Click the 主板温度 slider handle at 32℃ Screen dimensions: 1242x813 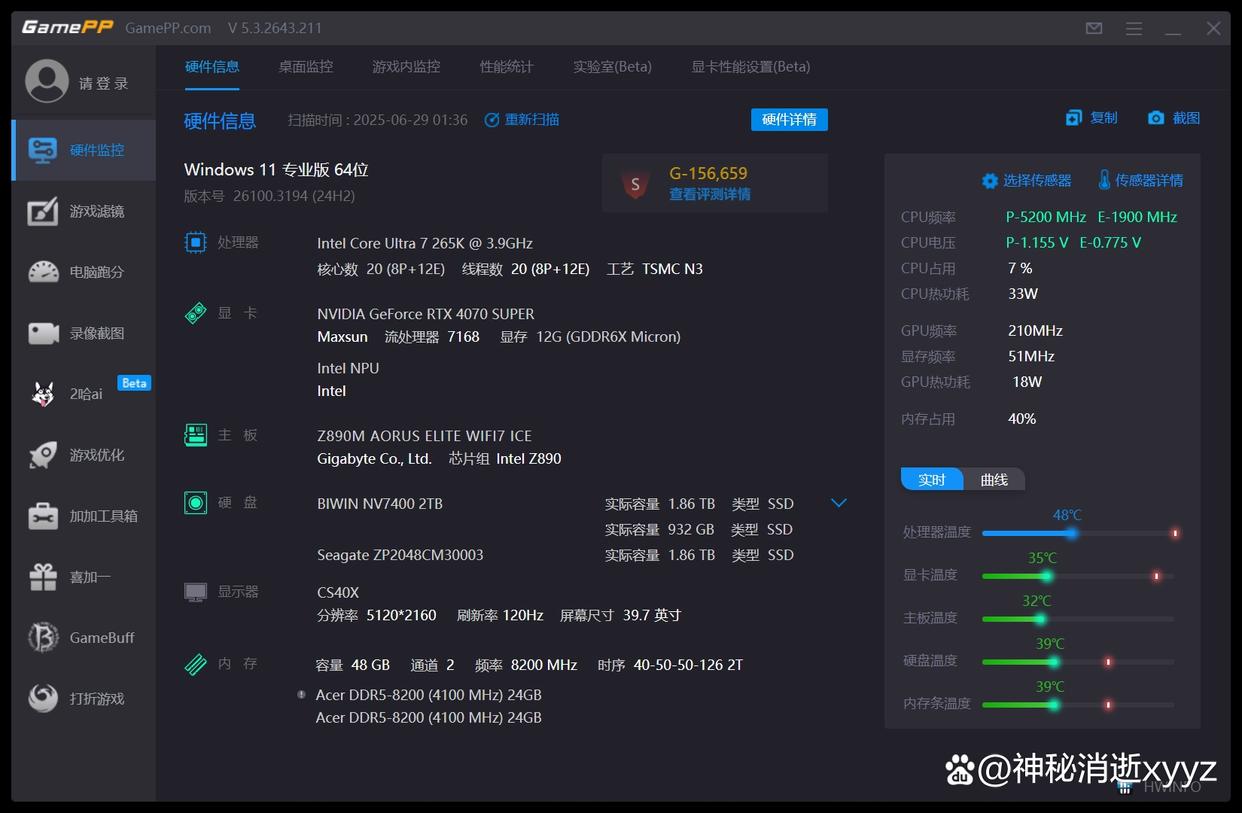[1040, 619]
